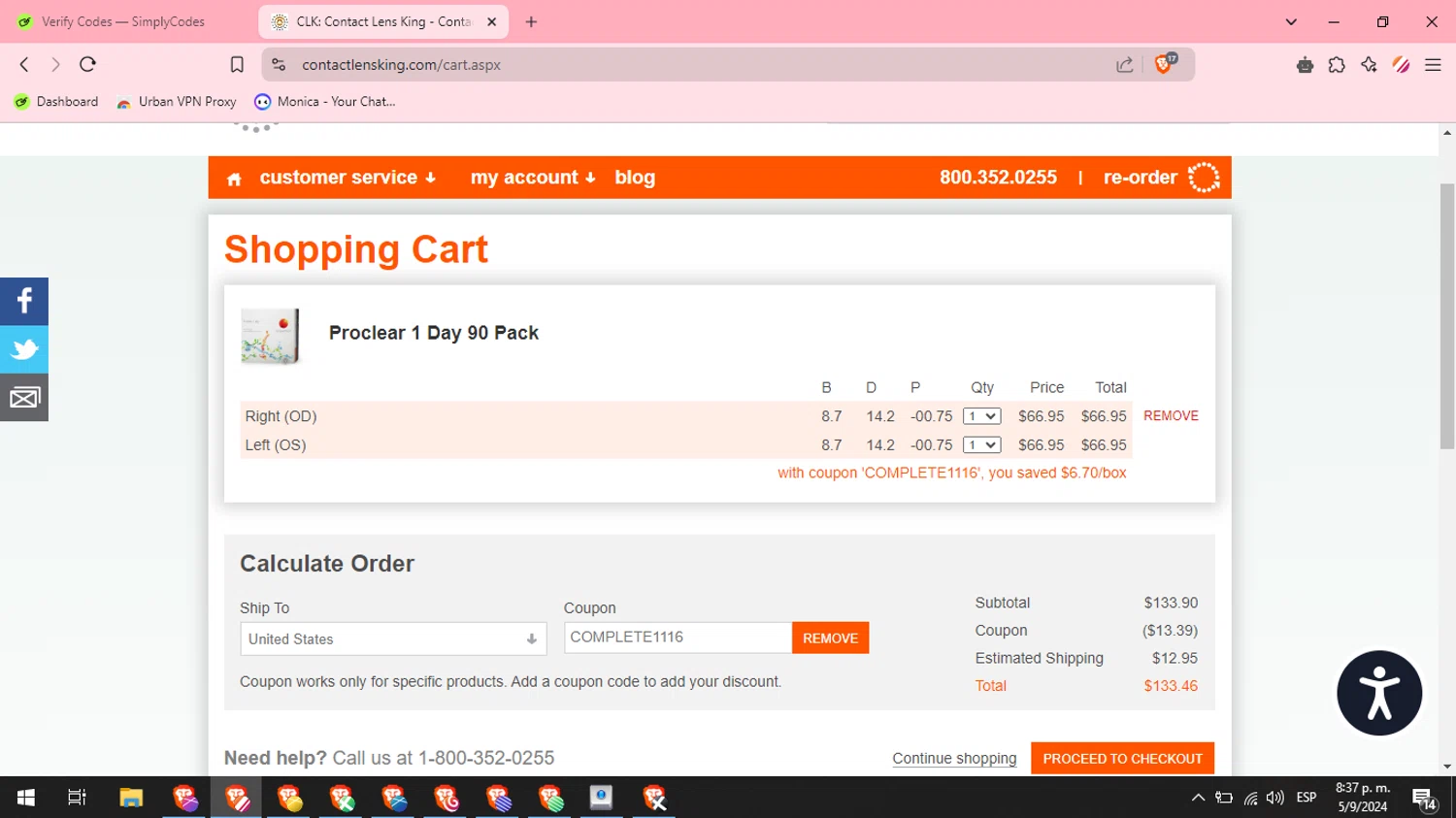Open the Monica - Your Chat bookmark

pos(325,101)
